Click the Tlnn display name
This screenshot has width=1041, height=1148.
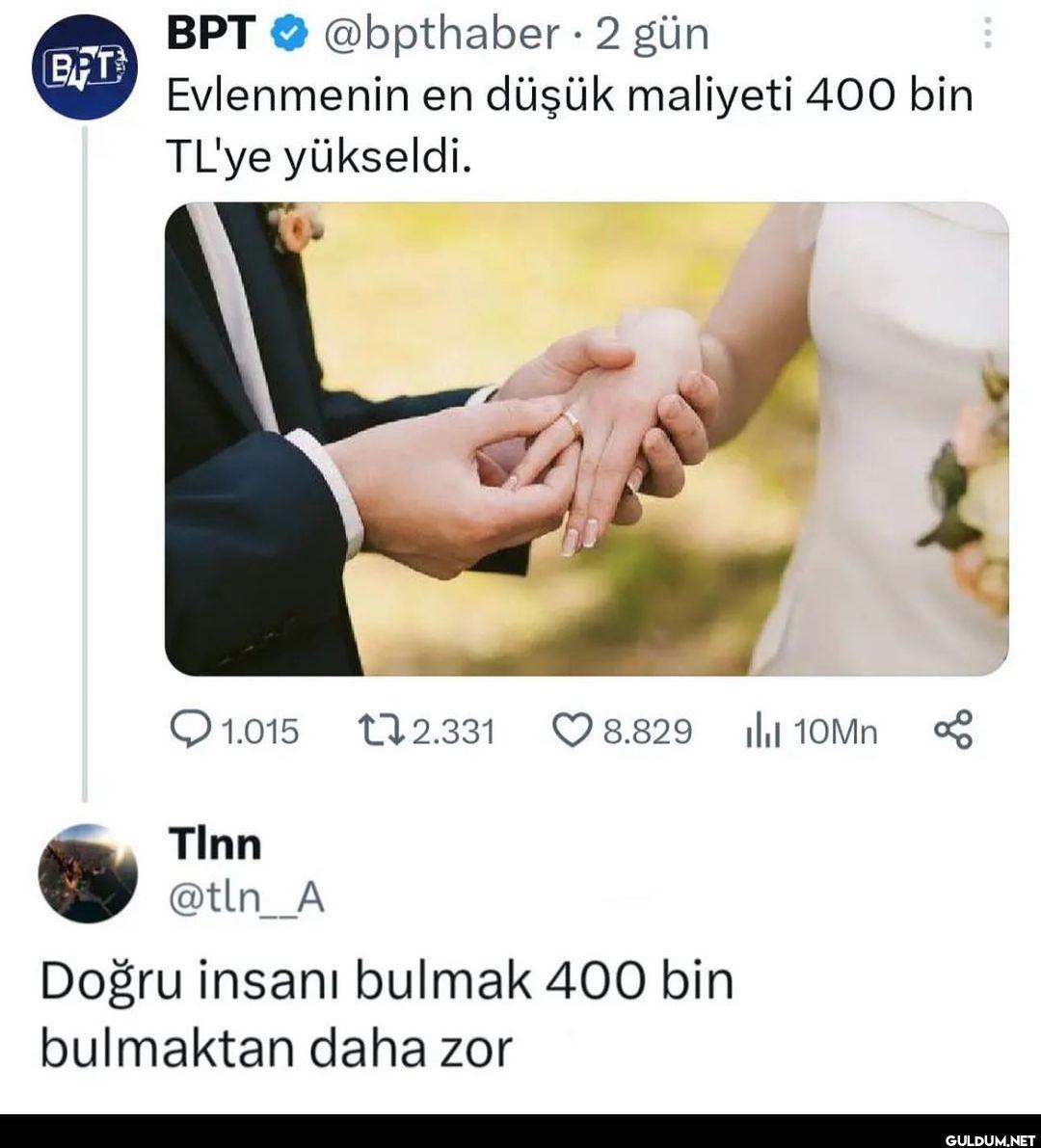point(215,843)
